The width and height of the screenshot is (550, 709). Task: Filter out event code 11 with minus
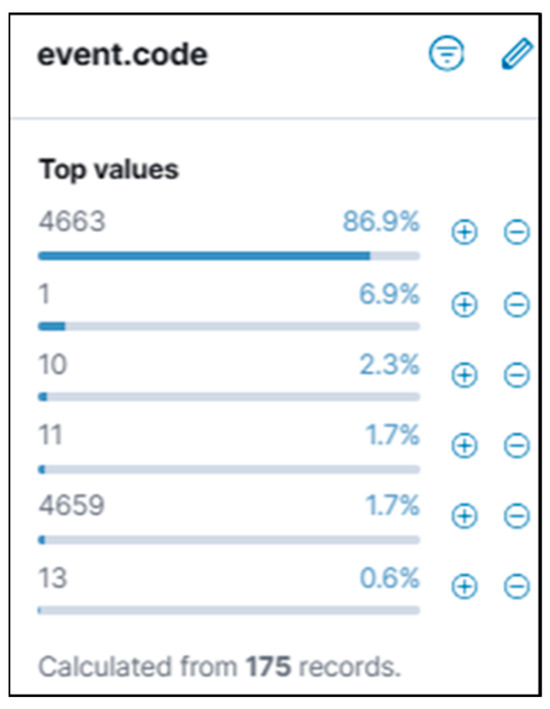[x=517, y=446]
